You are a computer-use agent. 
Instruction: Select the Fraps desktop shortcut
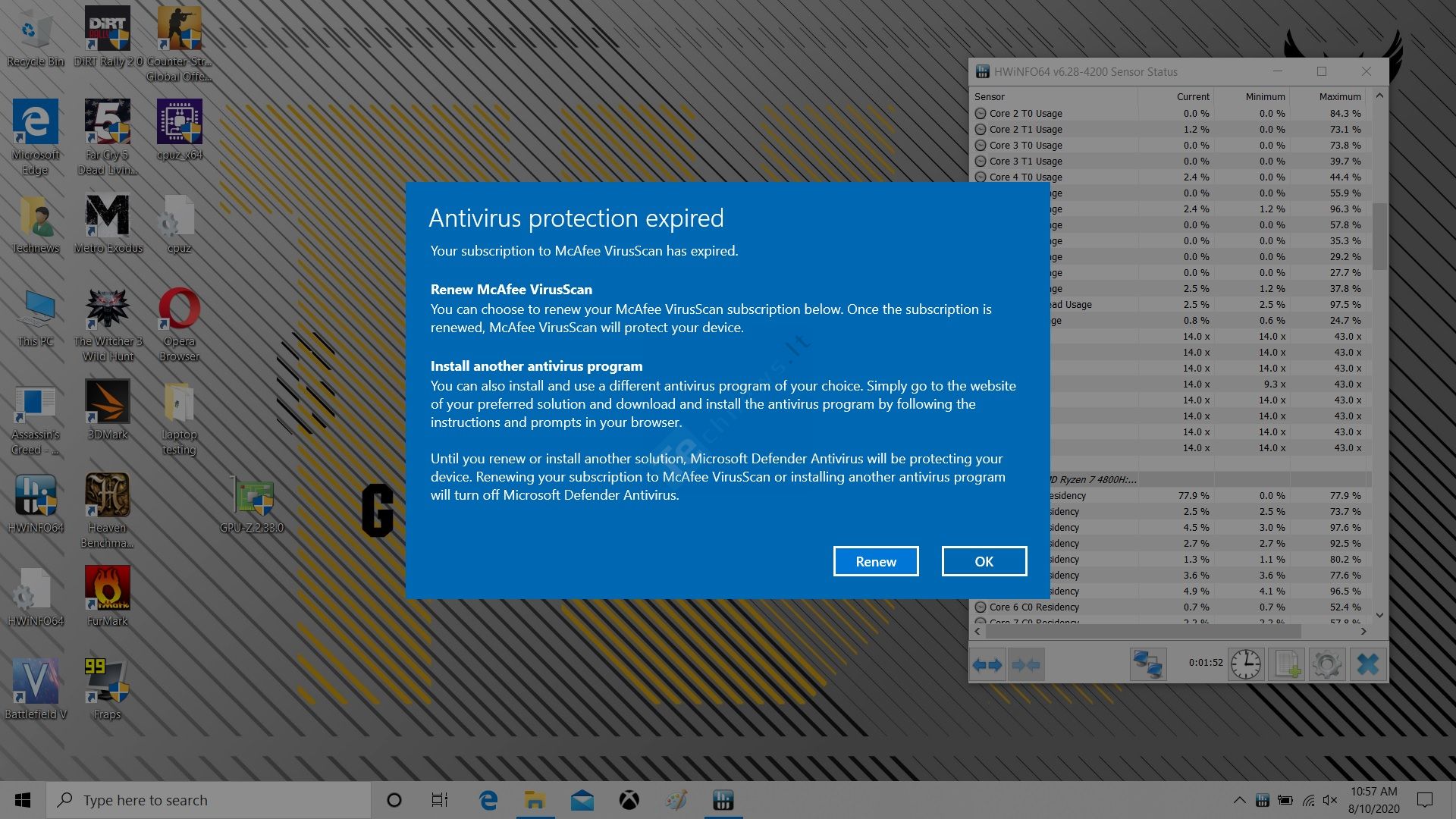[108, 690]
